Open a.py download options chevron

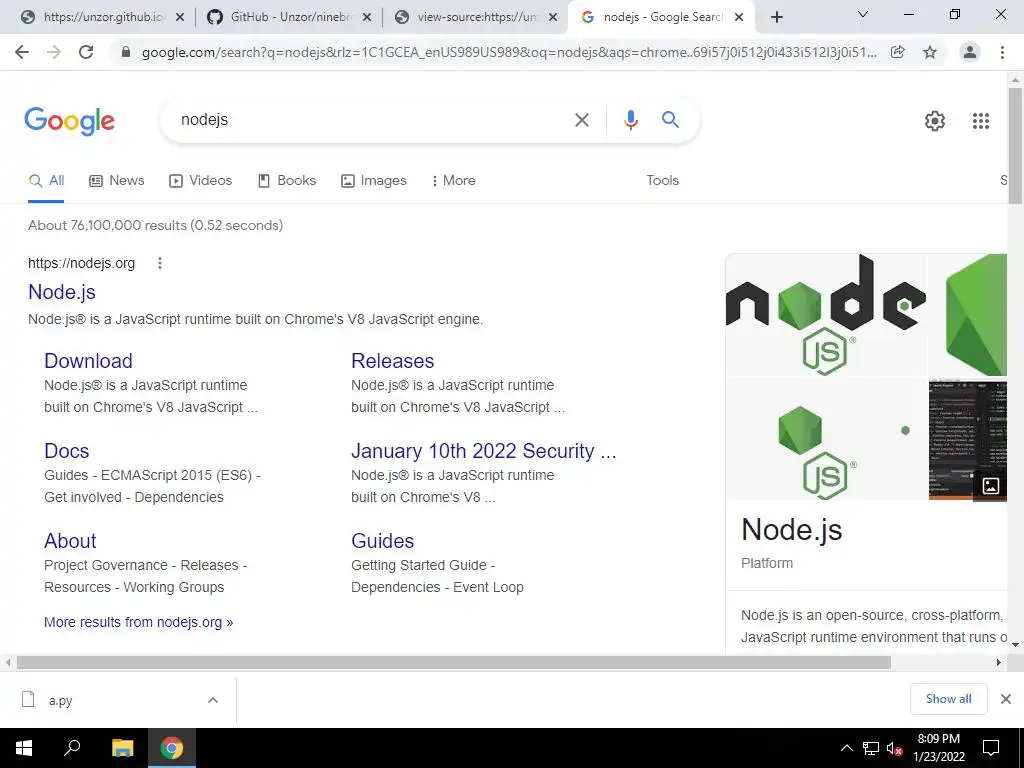click(x=213, y=700)
